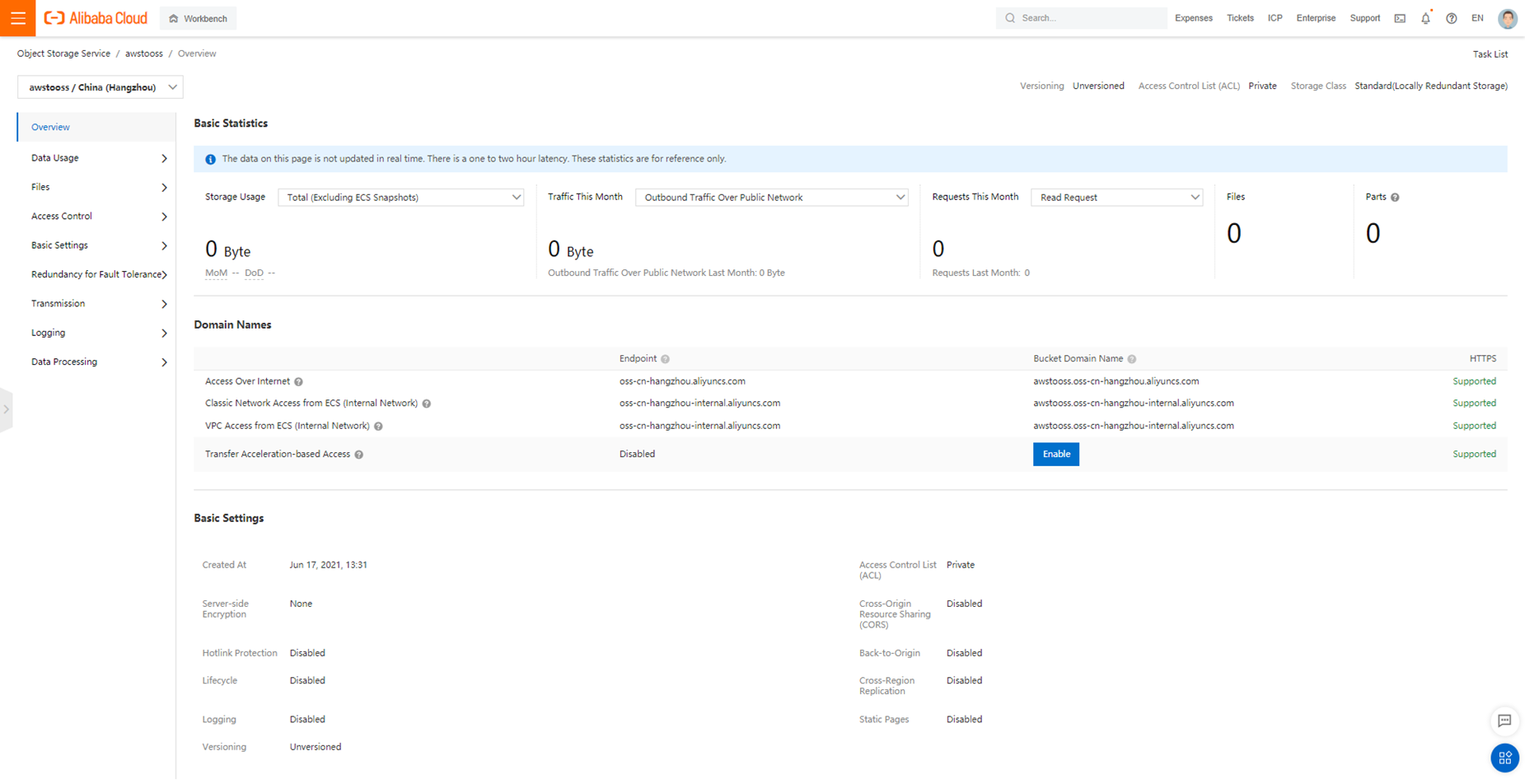Screen dimensions: 1525x784
Task: Switch language via EN
Action: [1477, 18]
